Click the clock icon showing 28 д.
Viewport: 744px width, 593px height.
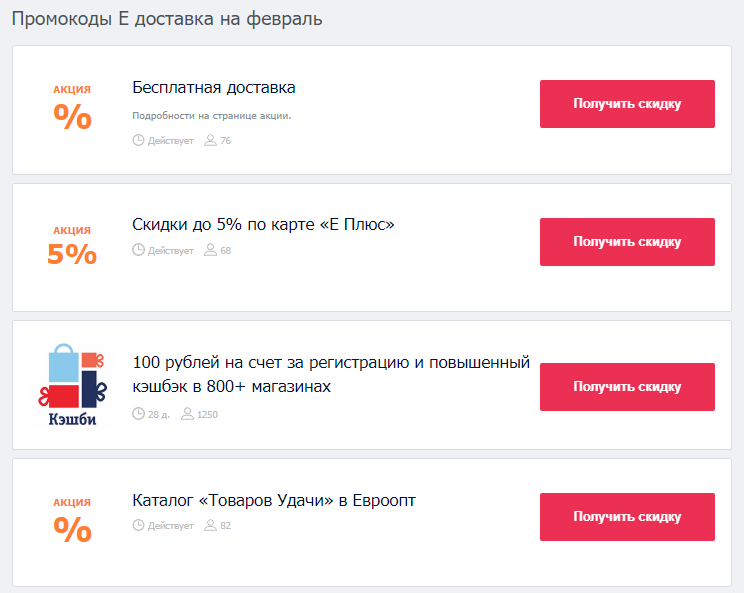(138, 414)
